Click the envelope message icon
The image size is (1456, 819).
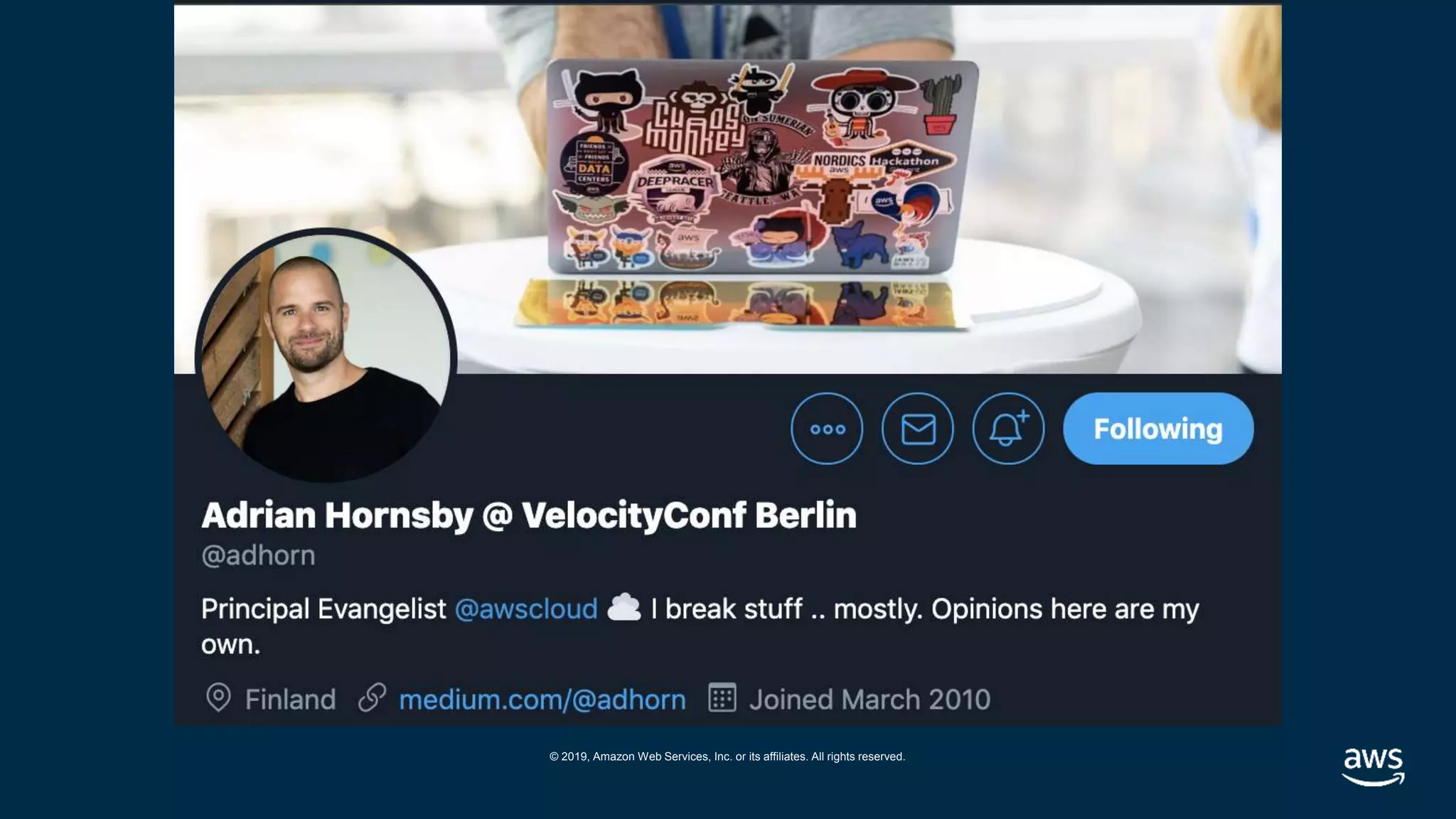pyautogui.click(x=918, y=429)
